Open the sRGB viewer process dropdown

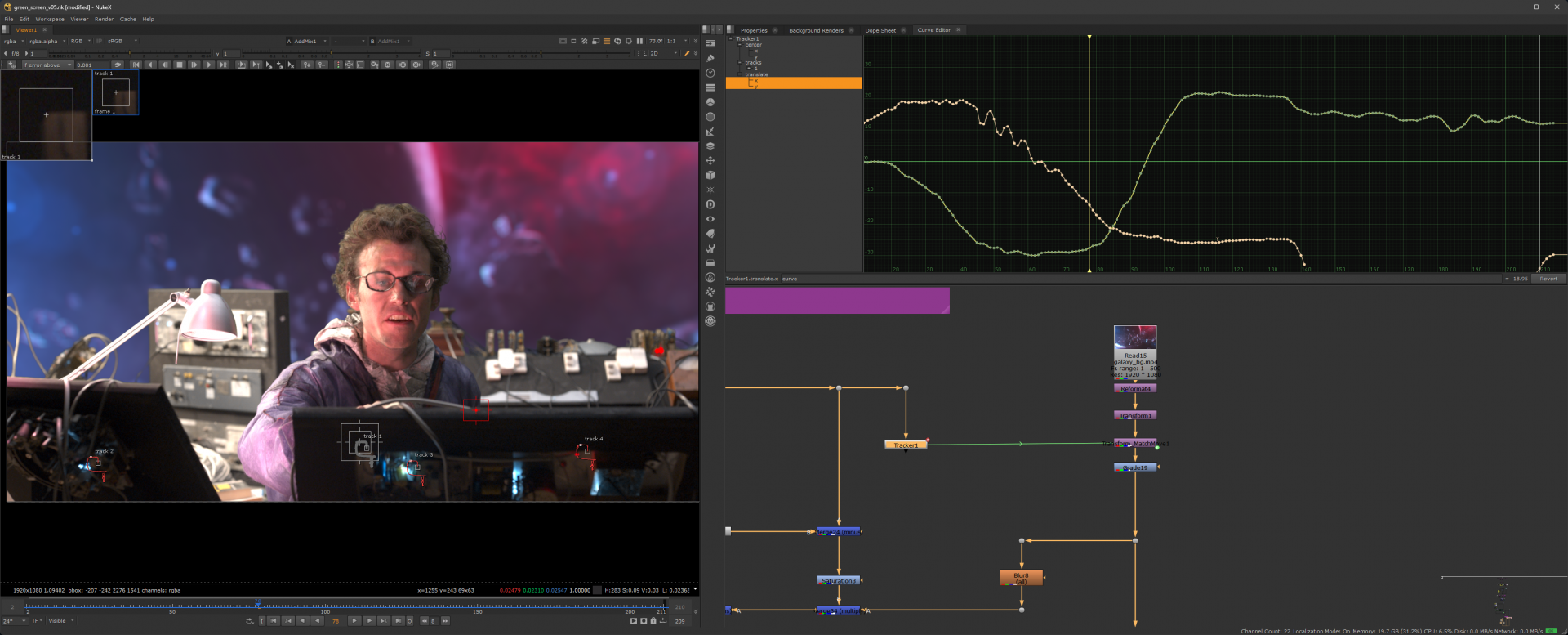[122, 41]
